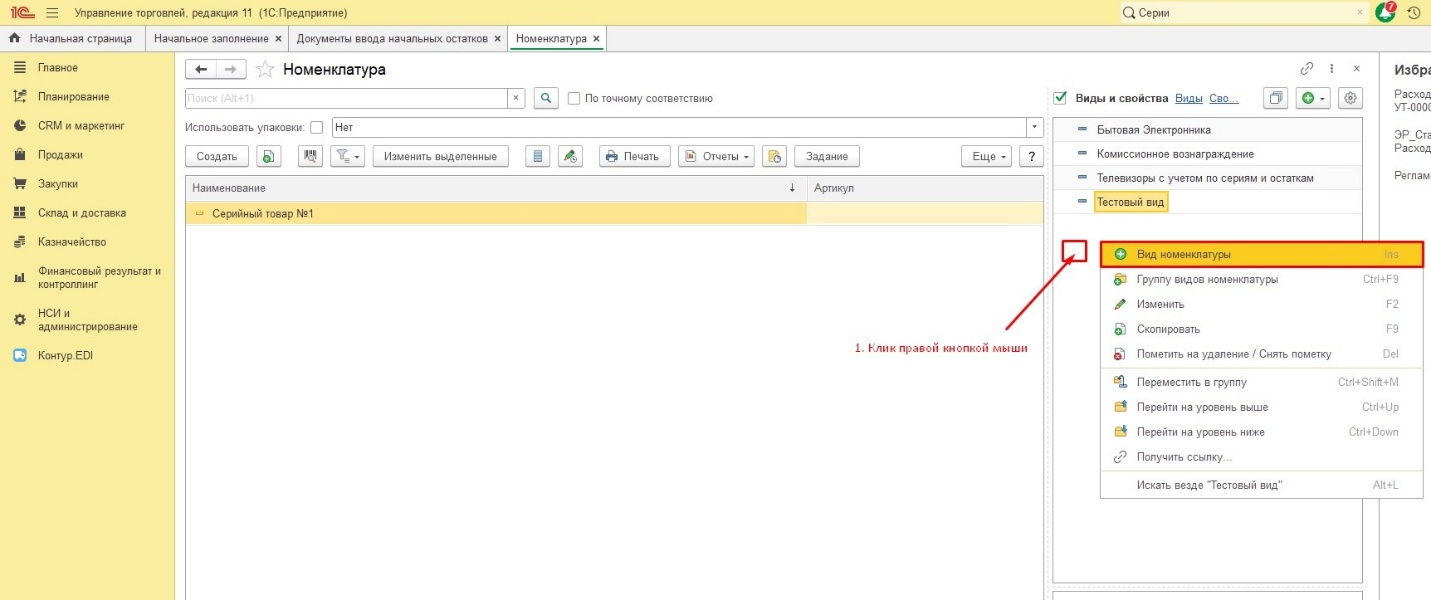Follow the Виды link in right panel
This screenshot has width=1431, height=600.
point(1188,98)
